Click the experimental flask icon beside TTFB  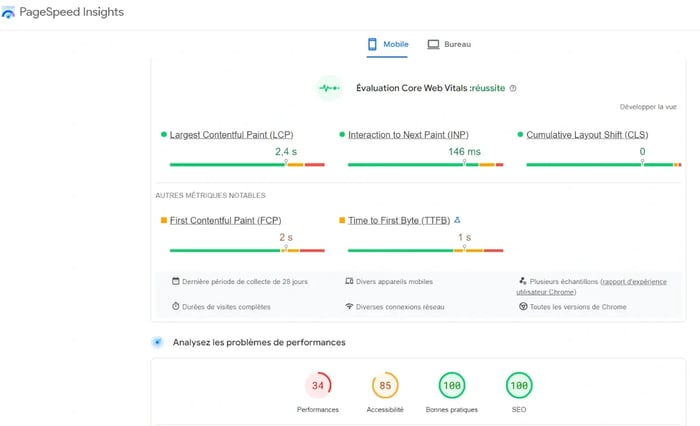[457, 220]
